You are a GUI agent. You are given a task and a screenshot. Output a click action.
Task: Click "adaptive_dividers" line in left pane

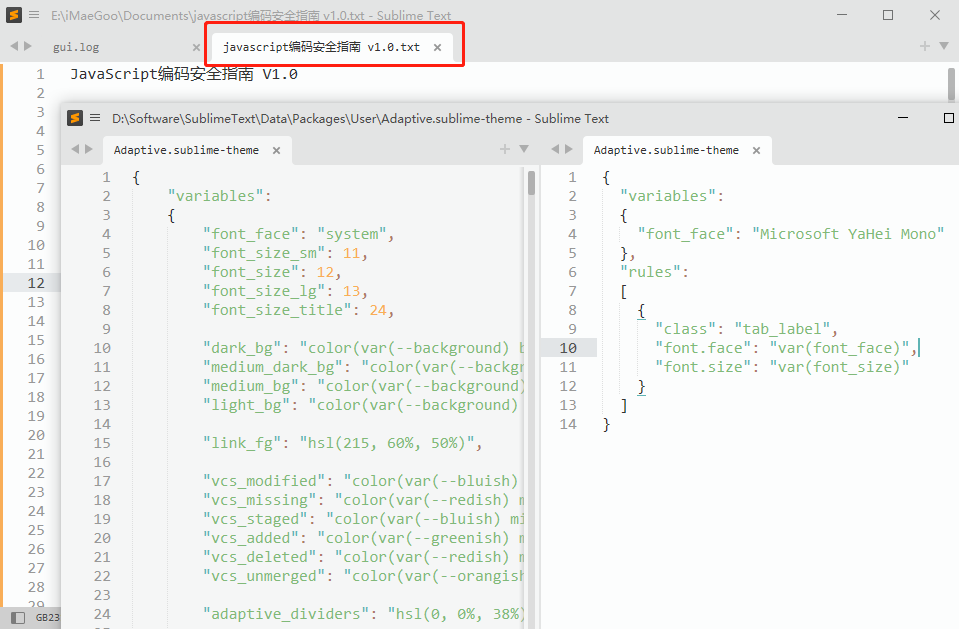pos(363,613)
